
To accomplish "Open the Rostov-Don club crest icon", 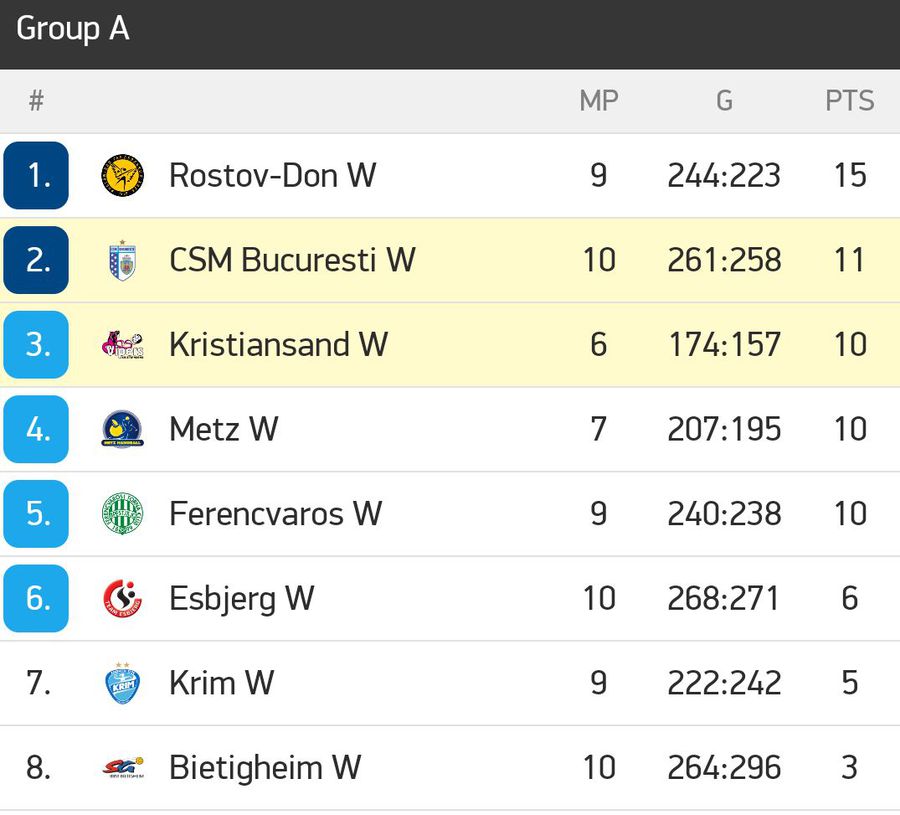I will [x=122, y=176].
